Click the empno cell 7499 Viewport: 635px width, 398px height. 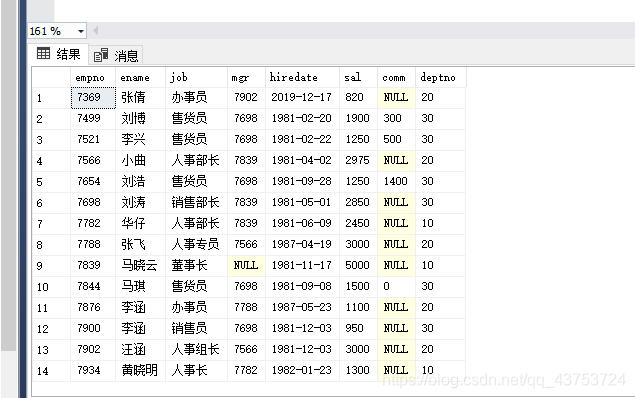point(93,119)
